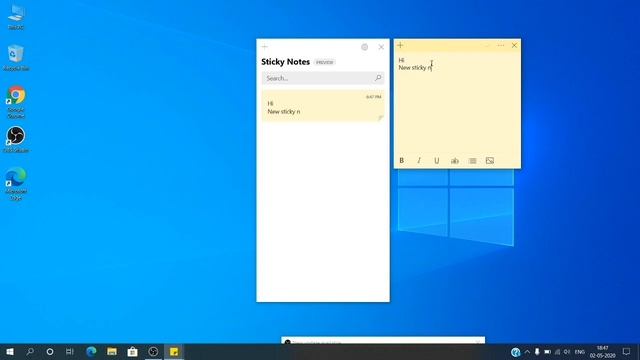Open the volume tray control
The image size is (640, 360).
[x=567, y=352]
